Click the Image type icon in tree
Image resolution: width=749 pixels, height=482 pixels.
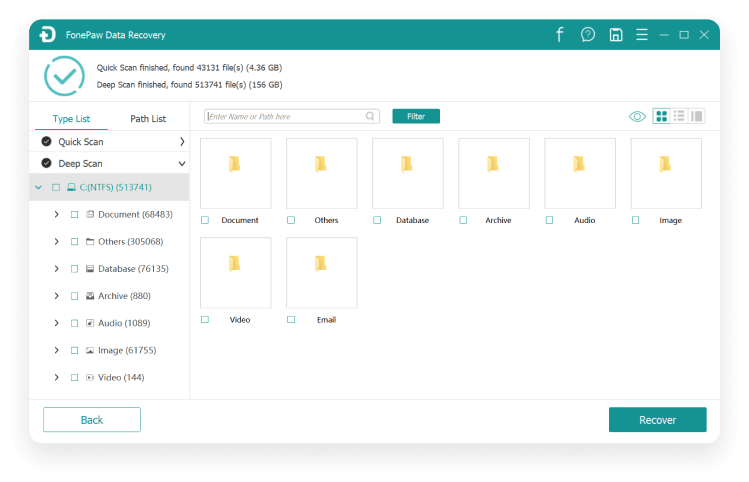pos(90,350)
